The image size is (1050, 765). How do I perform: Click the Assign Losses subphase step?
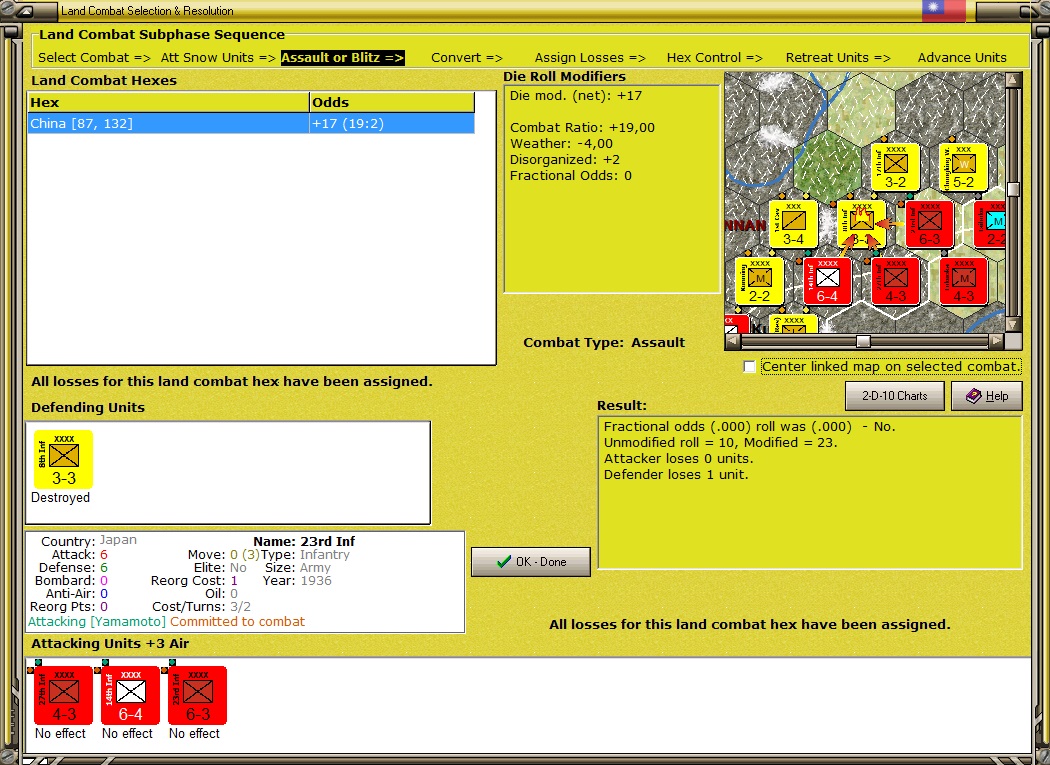pos(590,58)
